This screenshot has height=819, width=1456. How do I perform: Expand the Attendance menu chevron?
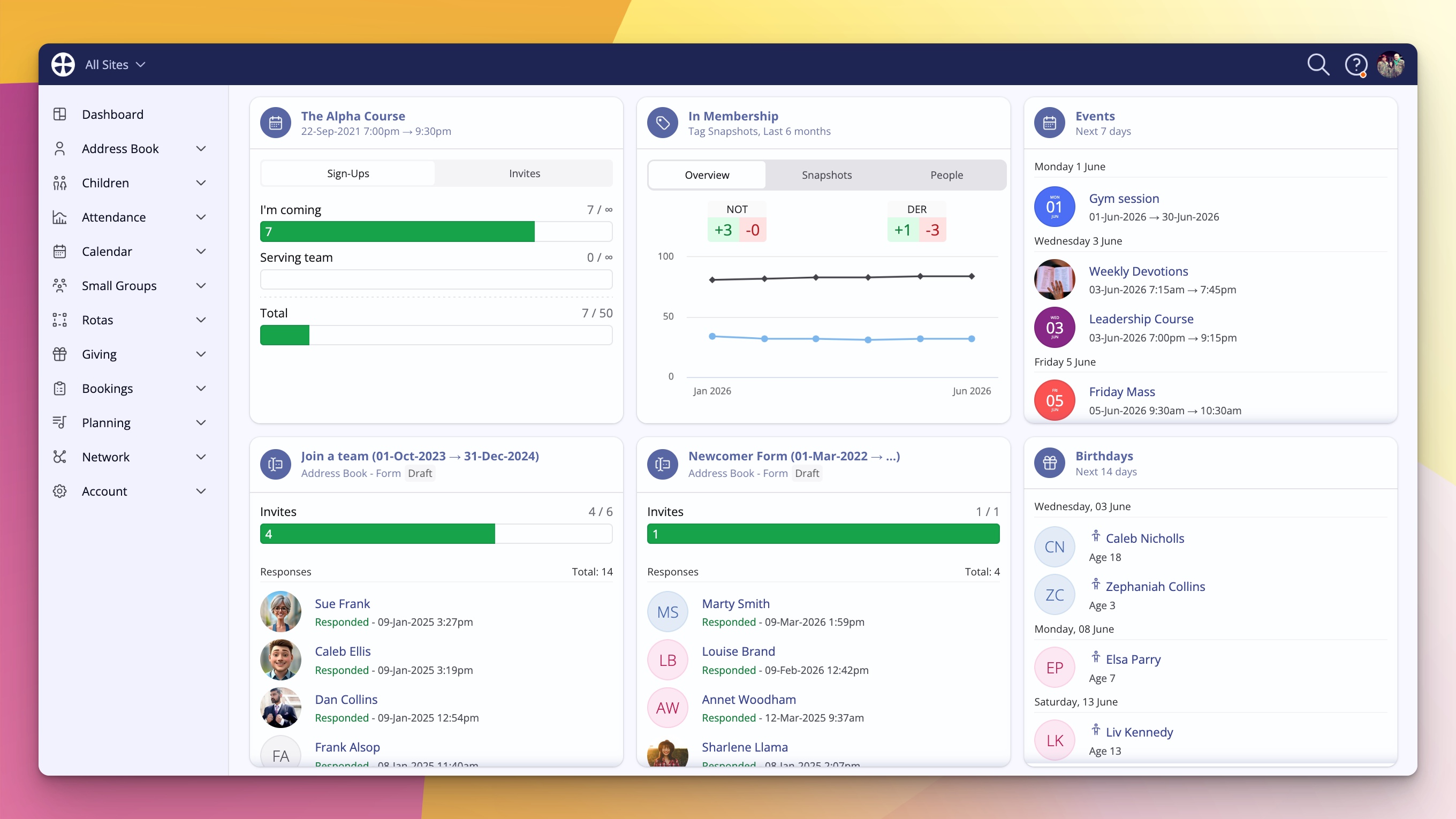(201, 217)
